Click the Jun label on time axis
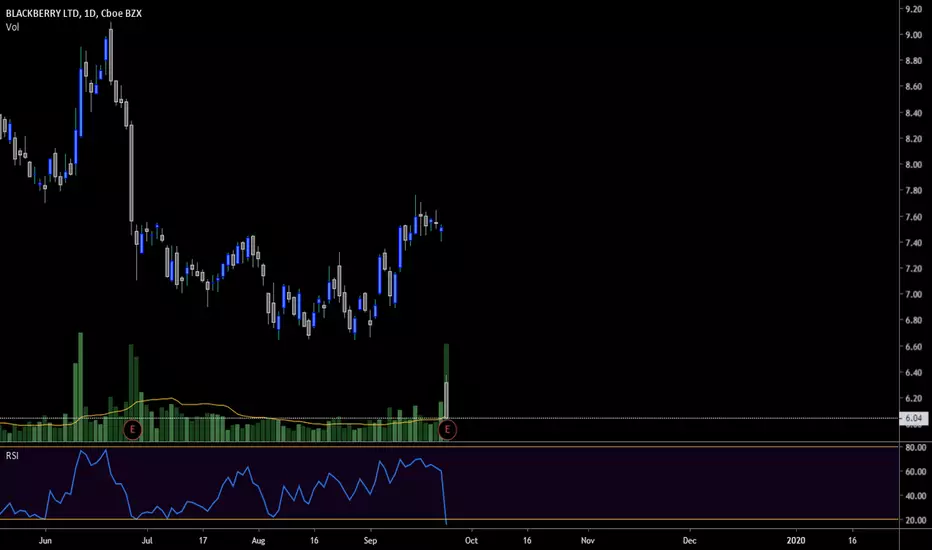932x550 pixels. (45, 540)
